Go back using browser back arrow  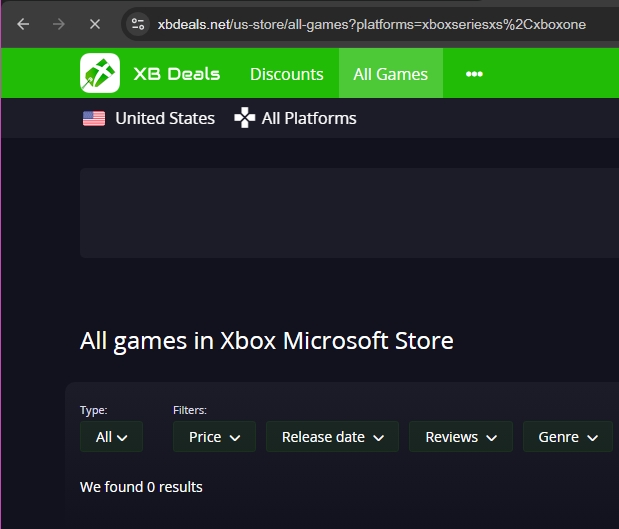tap(23, 24)
